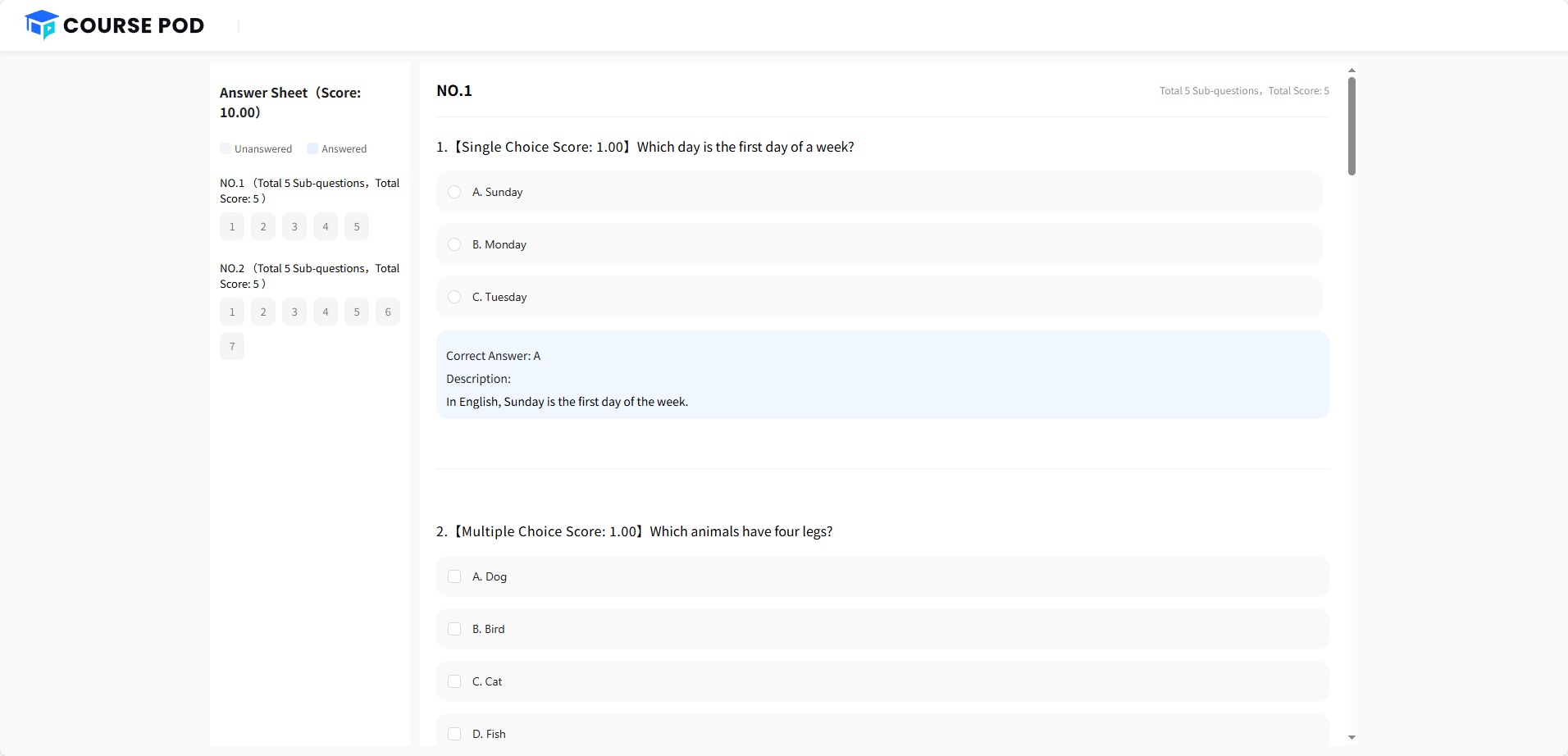Select radio option B. Monday
This screenshot has height=756, width=1568.
[454, 244]
